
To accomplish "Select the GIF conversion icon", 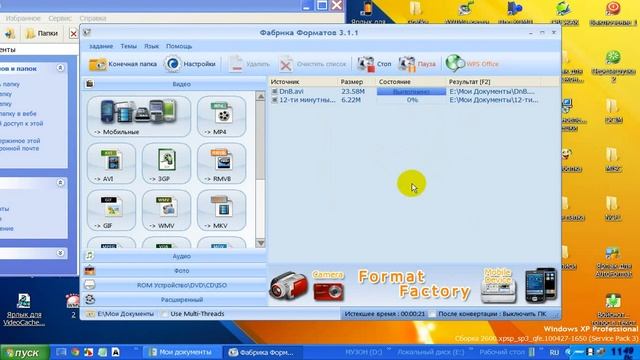I will coord(111,210).
